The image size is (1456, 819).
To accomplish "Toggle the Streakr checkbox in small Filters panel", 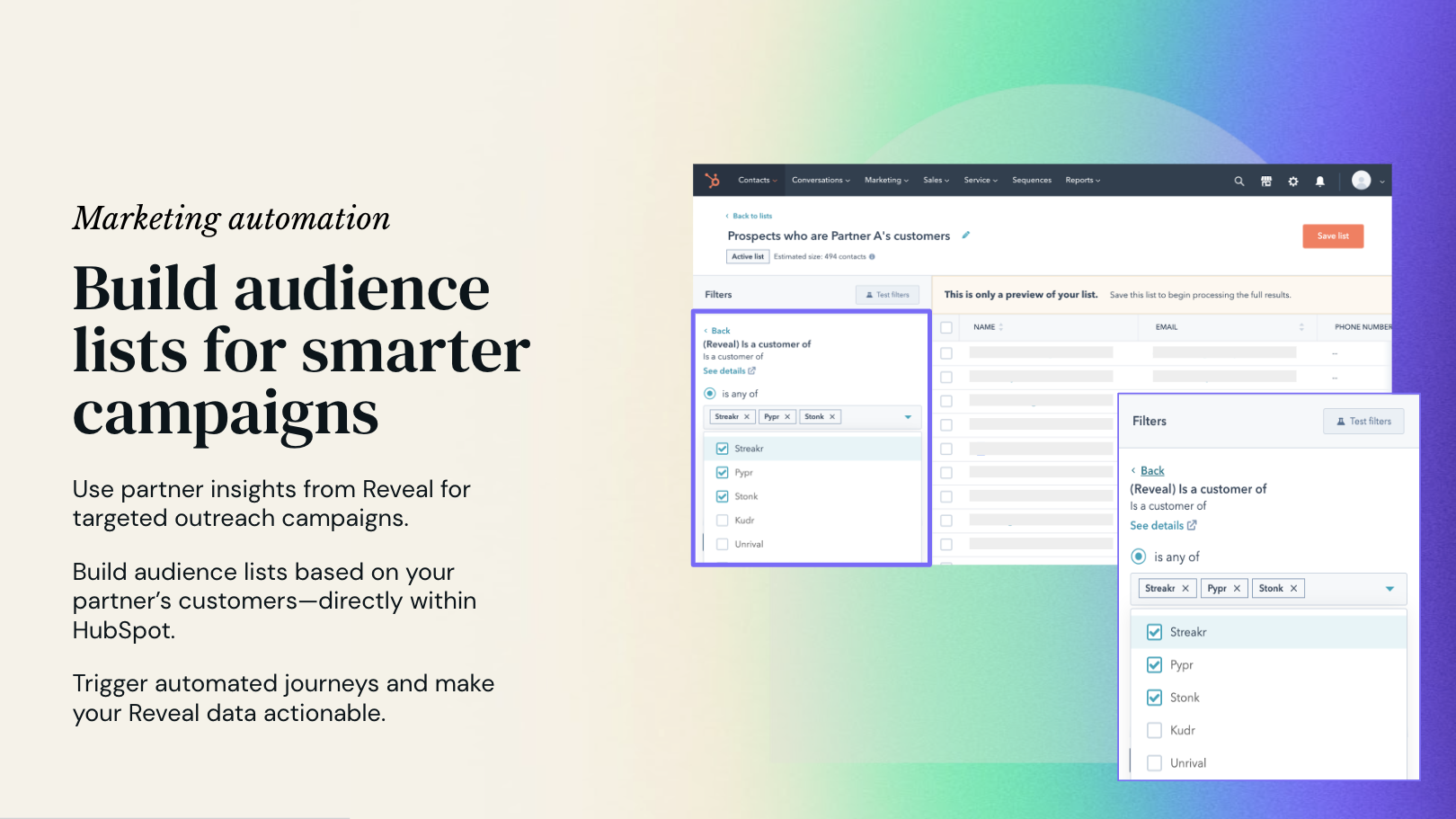I will [x=723, y=449].
